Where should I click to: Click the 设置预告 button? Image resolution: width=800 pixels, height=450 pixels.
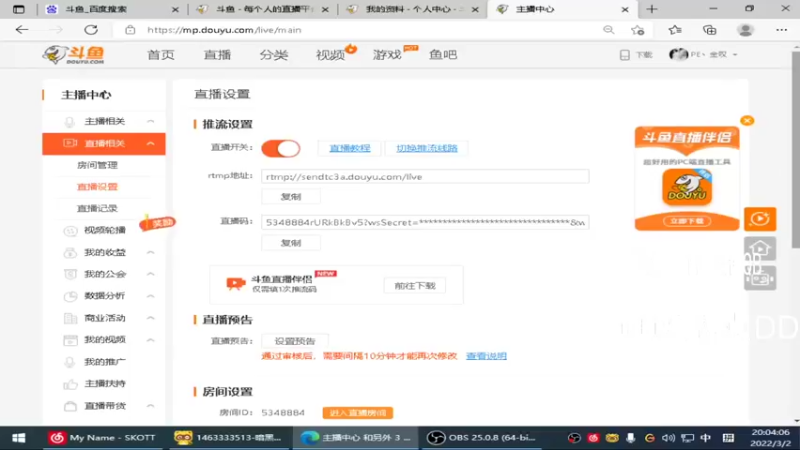coord(295,341)
